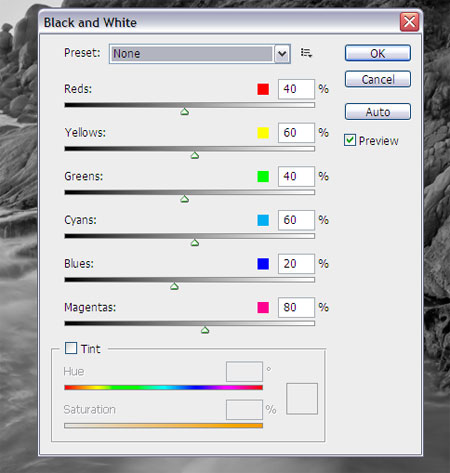Click the cyan color swatch
450x473 pixels.
263,220
